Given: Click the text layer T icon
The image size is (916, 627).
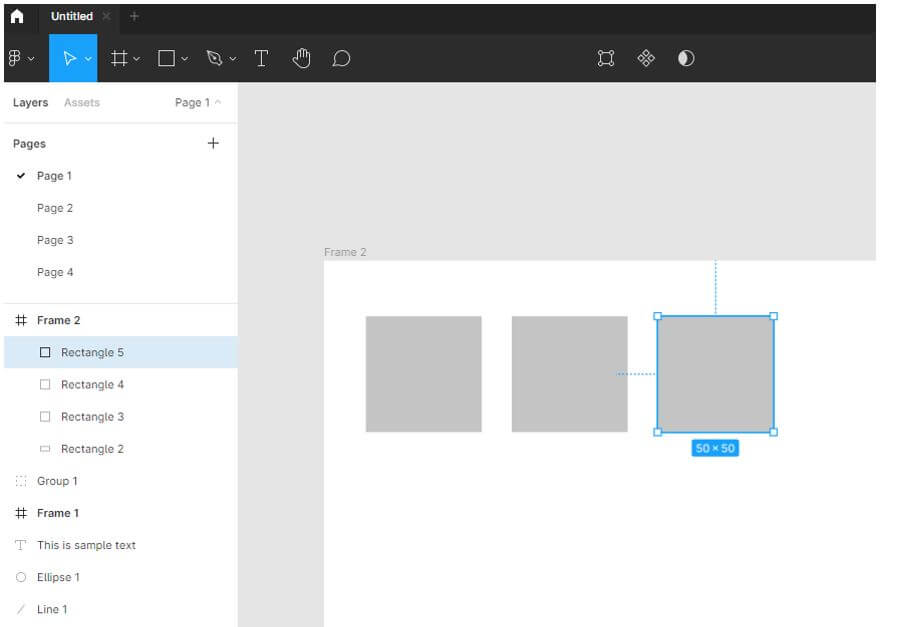Looking at the screenshot, I should [x=20, y=545].
